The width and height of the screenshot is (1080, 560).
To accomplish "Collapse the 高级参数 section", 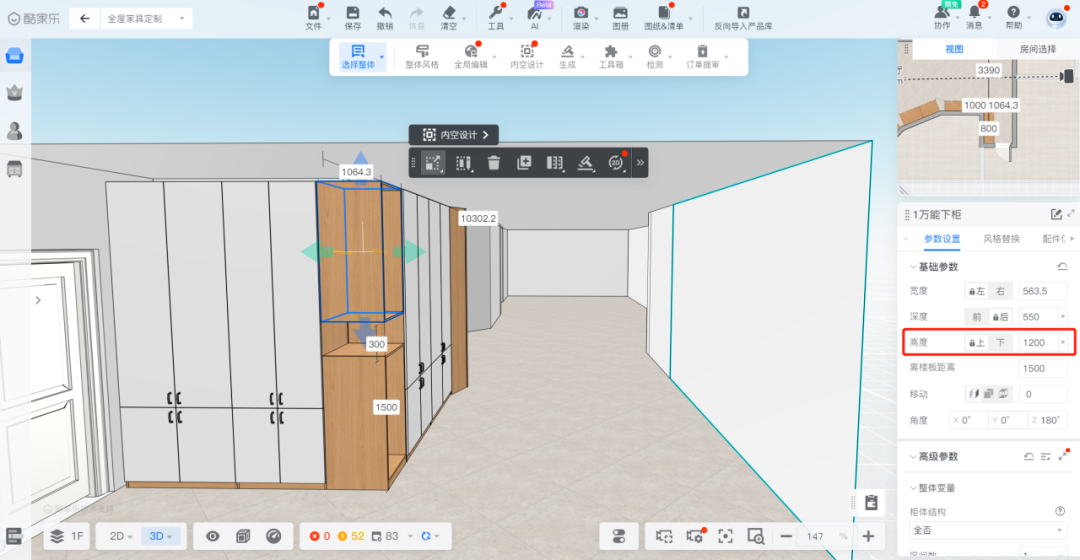I will point(913,457).
